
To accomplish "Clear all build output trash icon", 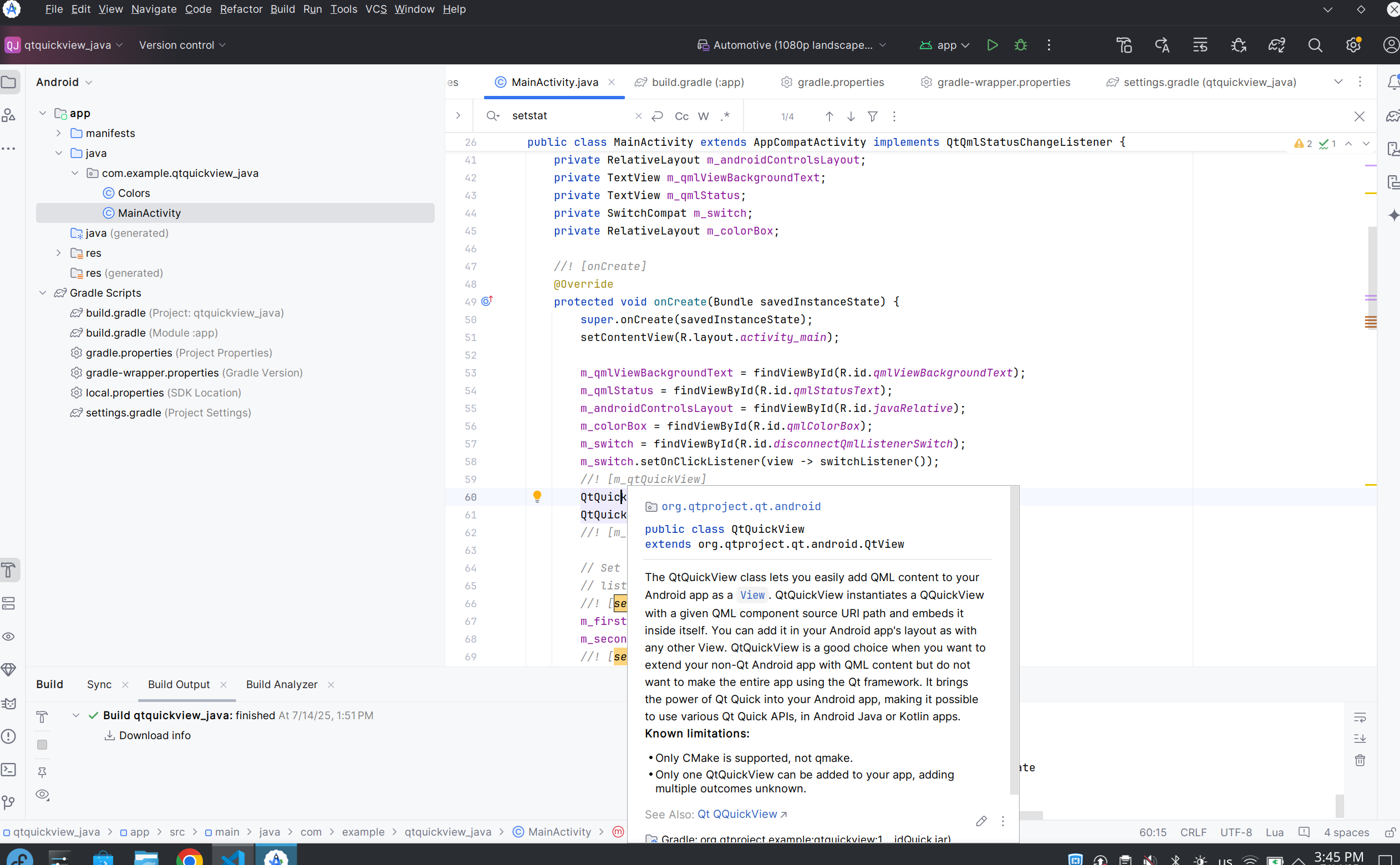I will pyautogui.click(x=1360, y=760).
